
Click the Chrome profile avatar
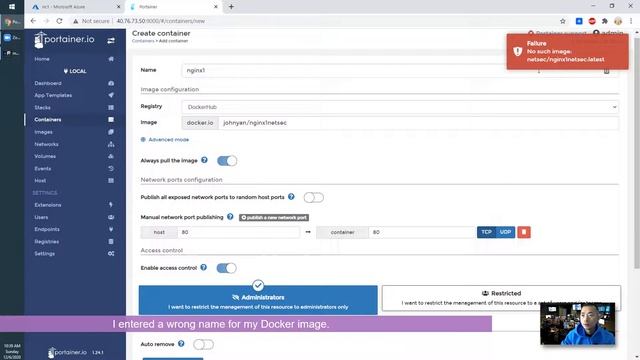618,21
